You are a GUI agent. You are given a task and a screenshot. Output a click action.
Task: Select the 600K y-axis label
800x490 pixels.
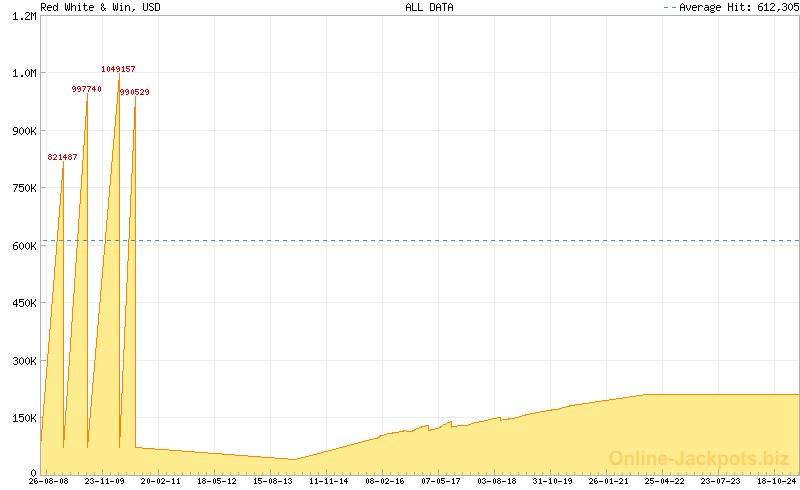coord(23,246)
